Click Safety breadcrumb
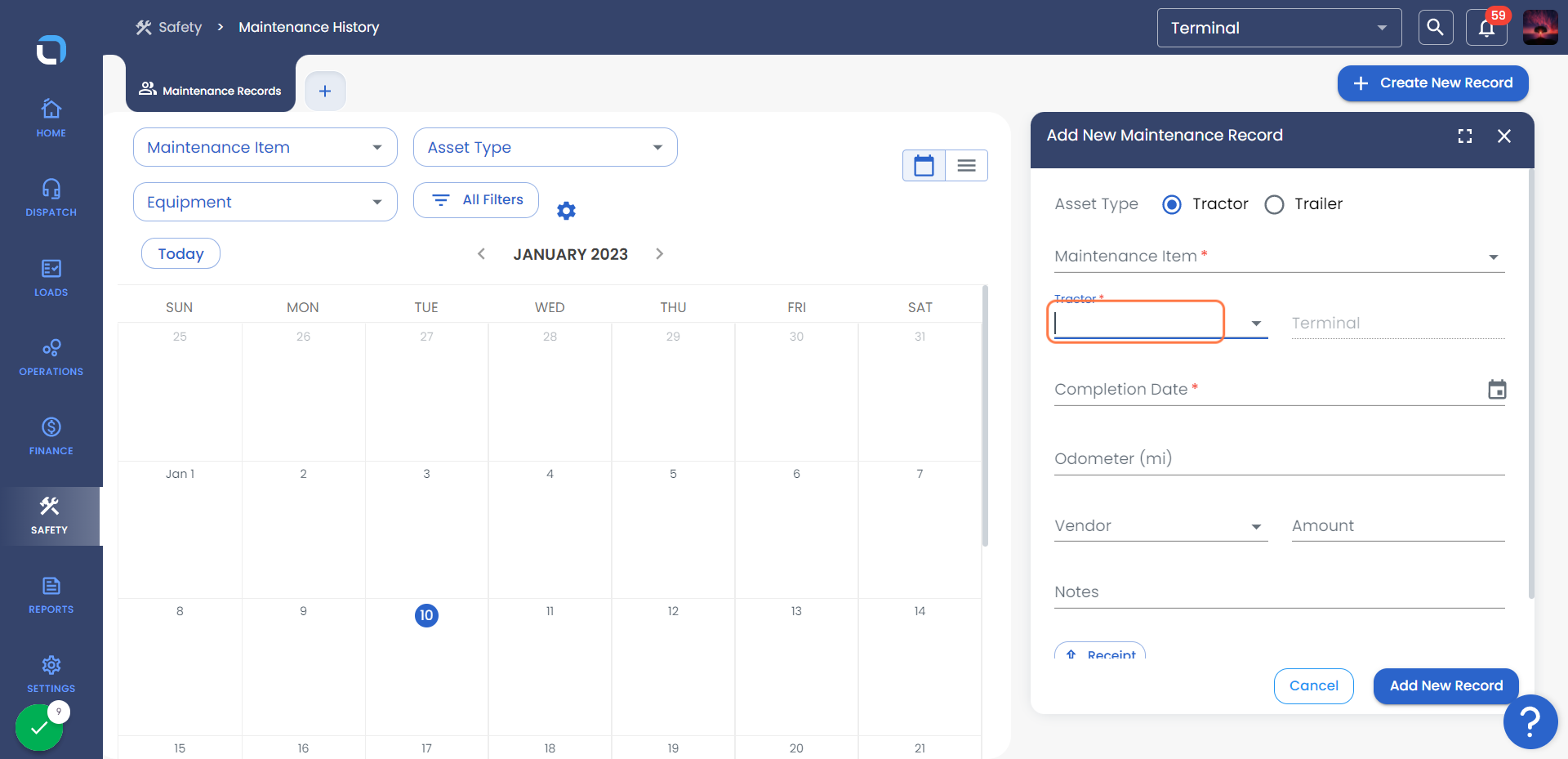 coord(168,27)
